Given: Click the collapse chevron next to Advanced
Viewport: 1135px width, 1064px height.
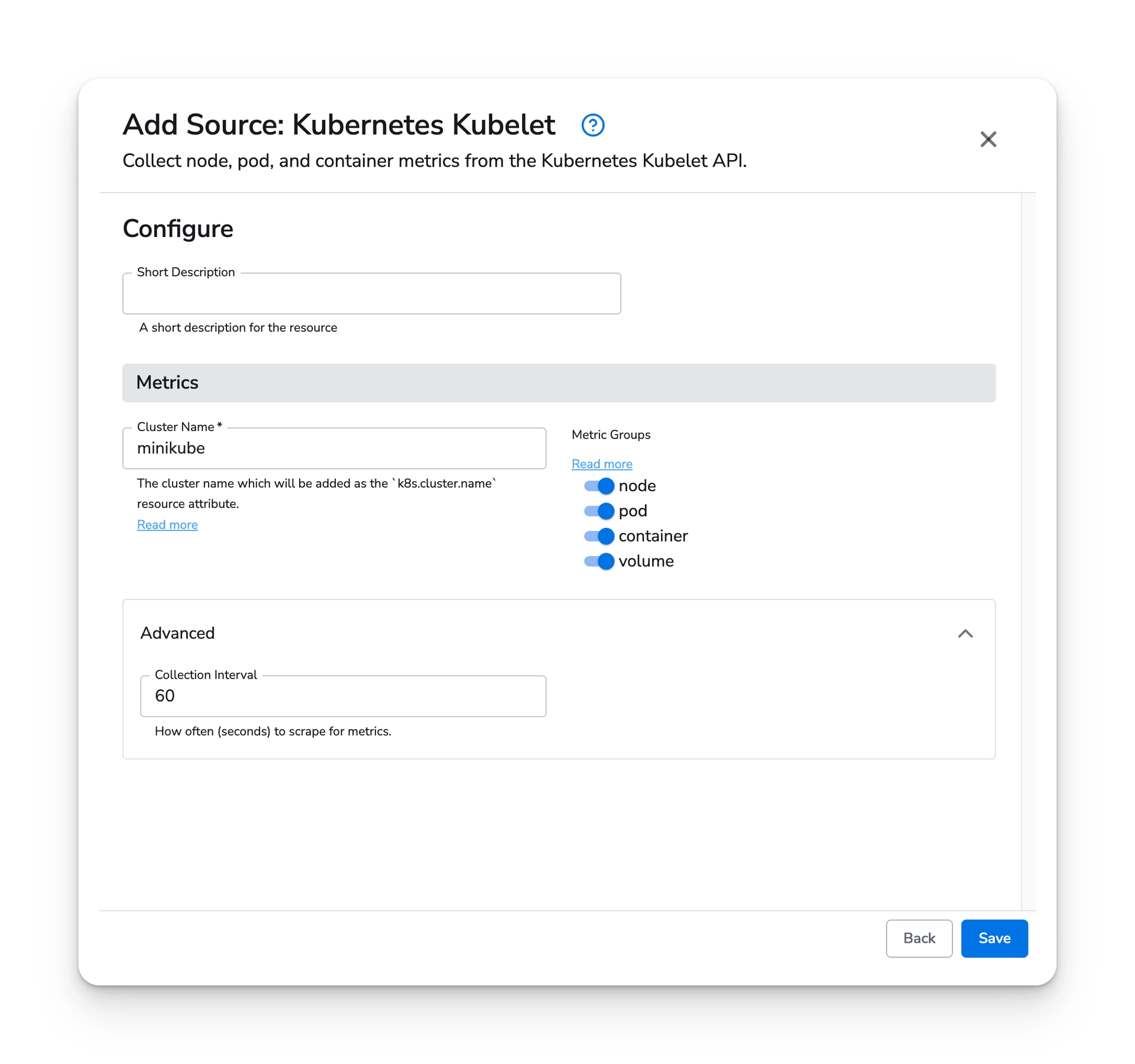Looking at the screenshot, I should point(966,634).
